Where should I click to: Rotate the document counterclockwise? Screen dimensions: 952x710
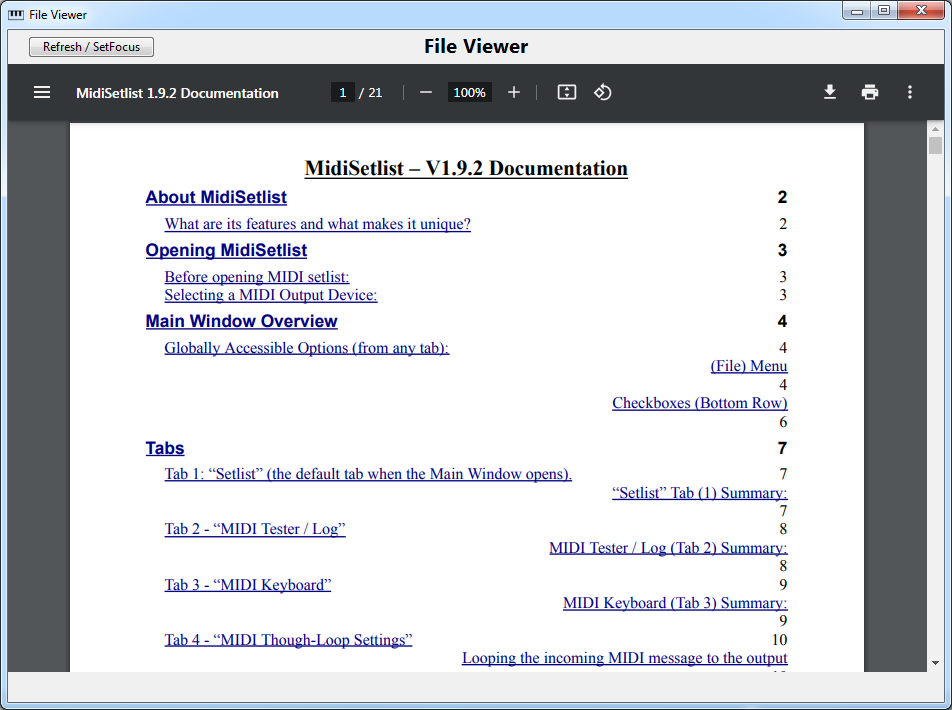(602, 92)
